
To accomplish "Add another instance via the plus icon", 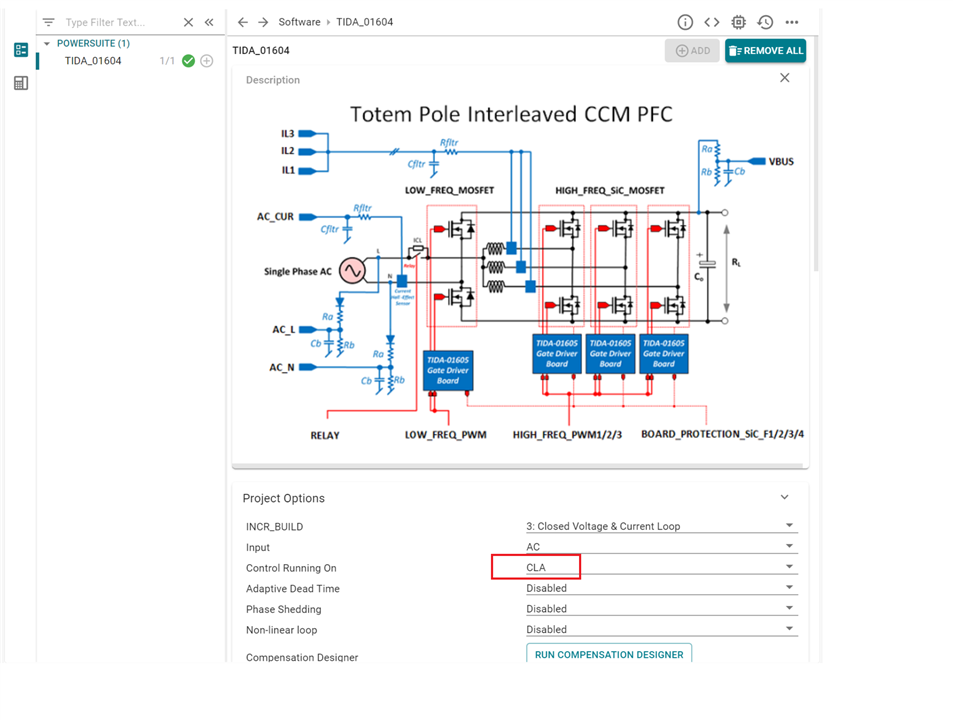I will 206,60.
